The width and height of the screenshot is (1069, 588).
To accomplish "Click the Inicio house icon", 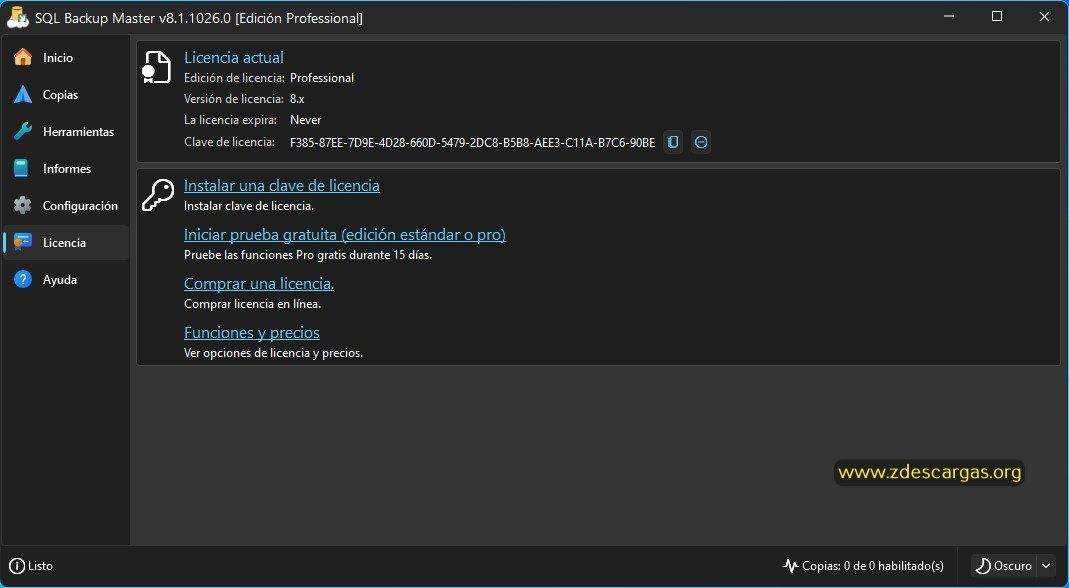I will pos(22,57).
